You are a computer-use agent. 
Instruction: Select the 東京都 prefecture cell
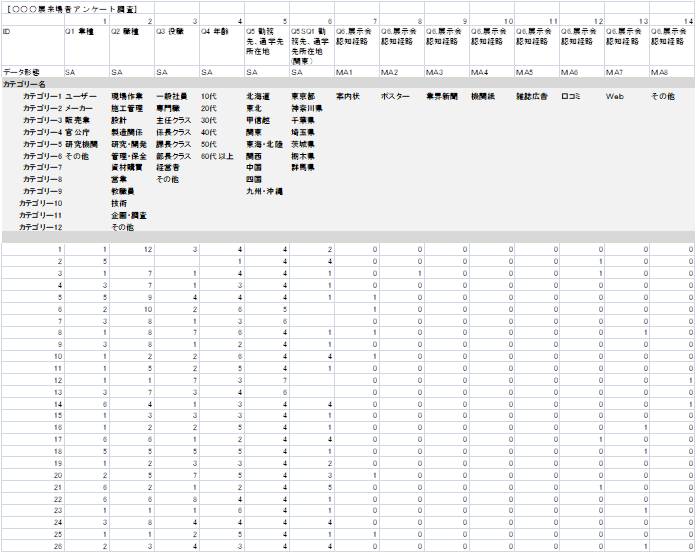tap(303, 97)
